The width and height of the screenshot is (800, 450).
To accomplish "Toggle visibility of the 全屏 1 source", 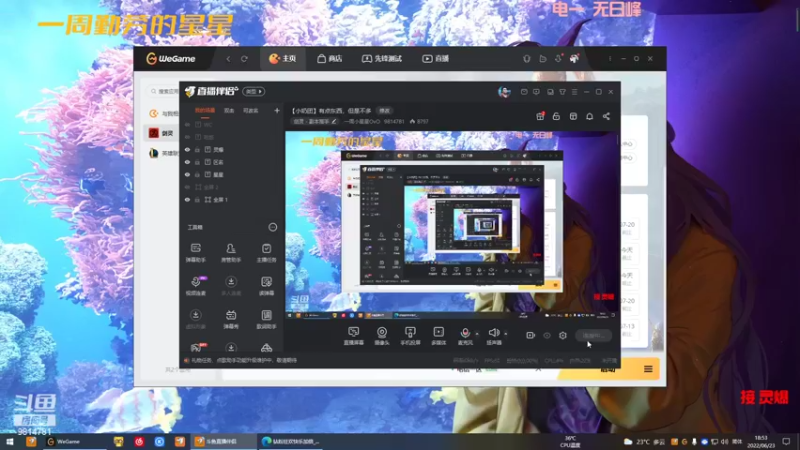I will pos(187,199).
